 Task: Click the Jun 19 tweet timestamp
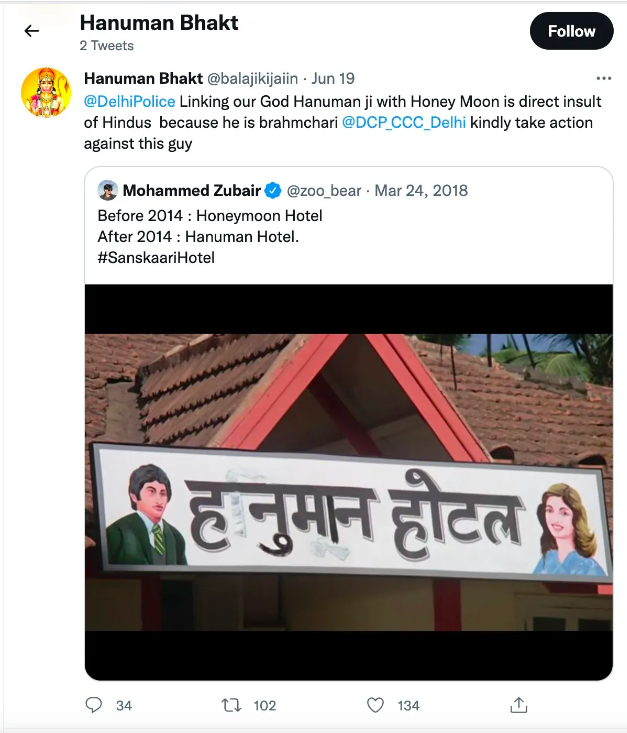click(332, 78)
